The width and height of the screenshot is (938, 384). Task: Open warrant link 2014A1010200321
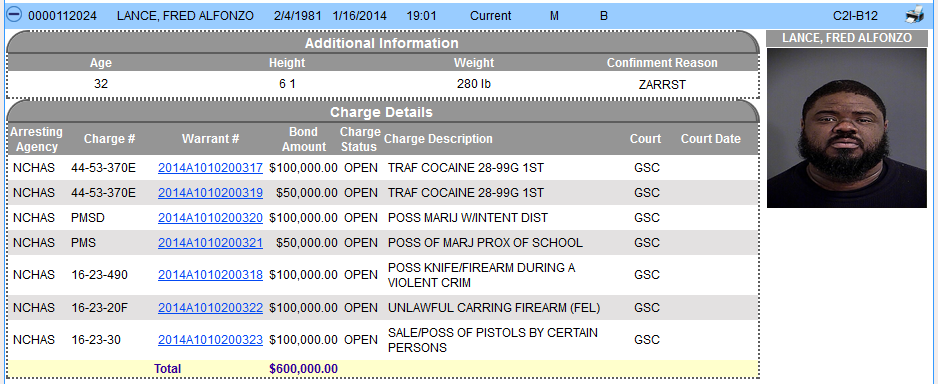[x=210, y=243]
